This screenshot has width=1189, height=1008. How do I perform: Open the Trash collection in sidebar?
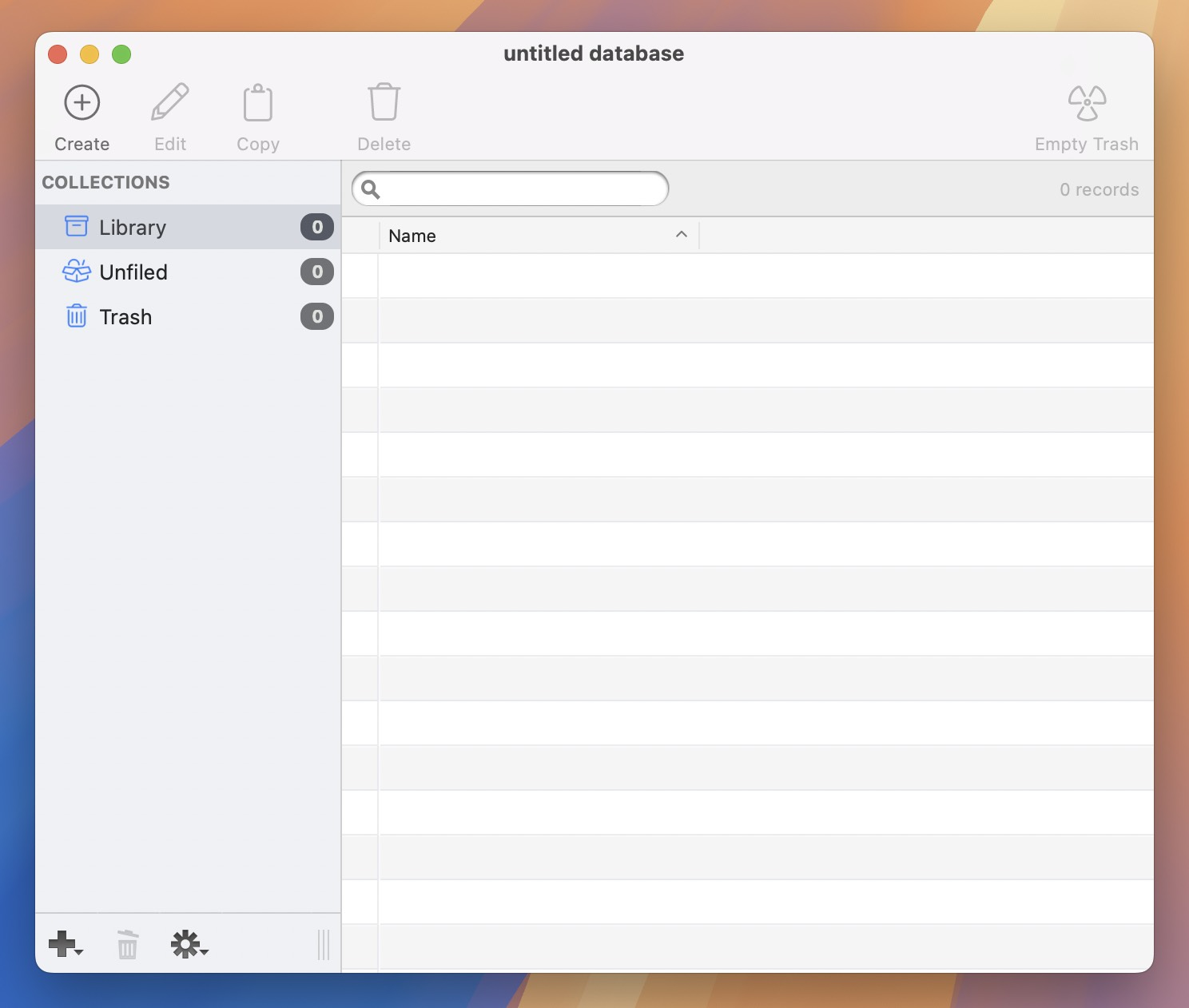[125, 317]
